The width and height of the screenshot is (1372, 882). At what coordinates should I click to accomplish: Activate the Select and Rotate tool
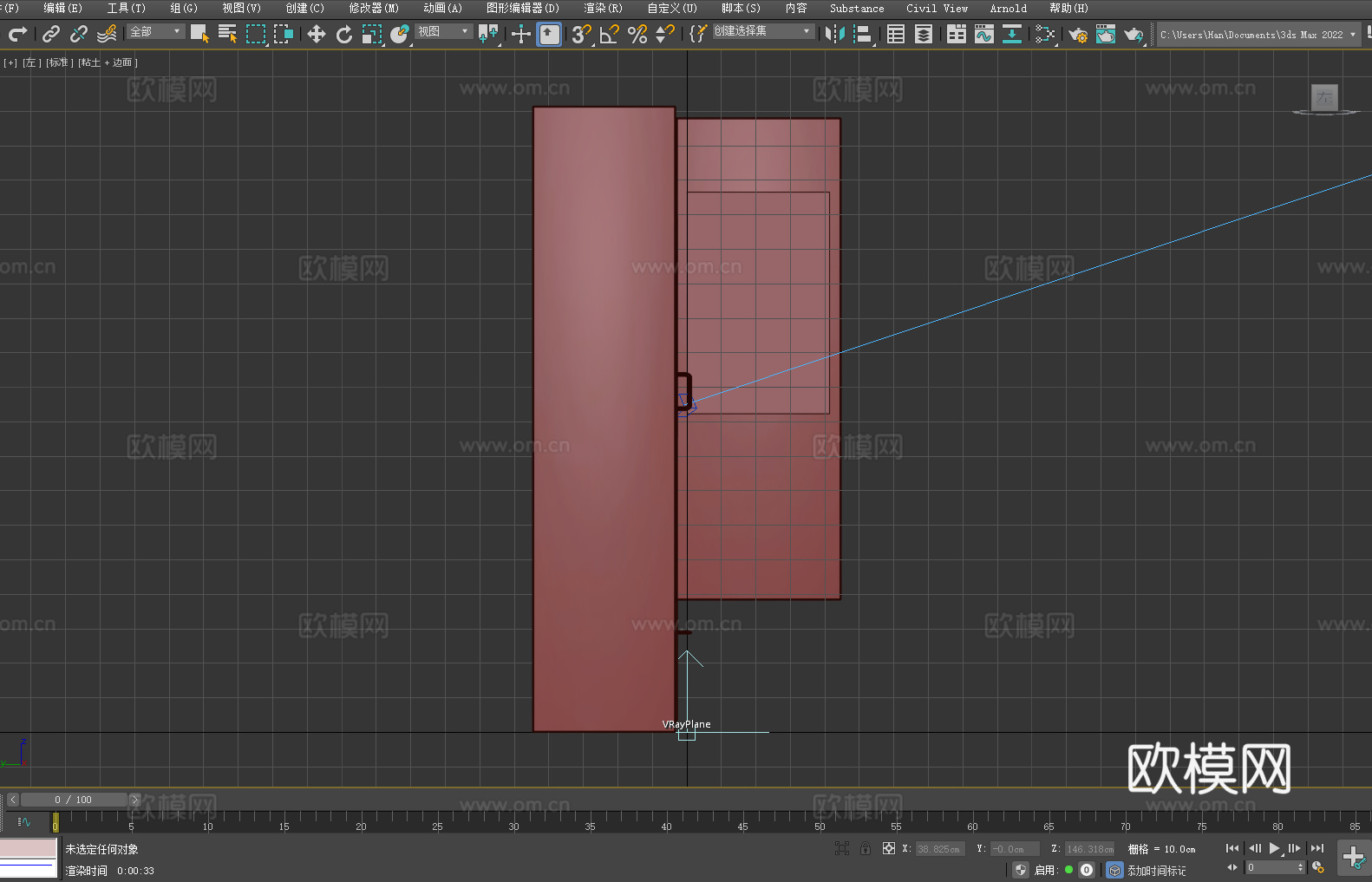point(344,34)
